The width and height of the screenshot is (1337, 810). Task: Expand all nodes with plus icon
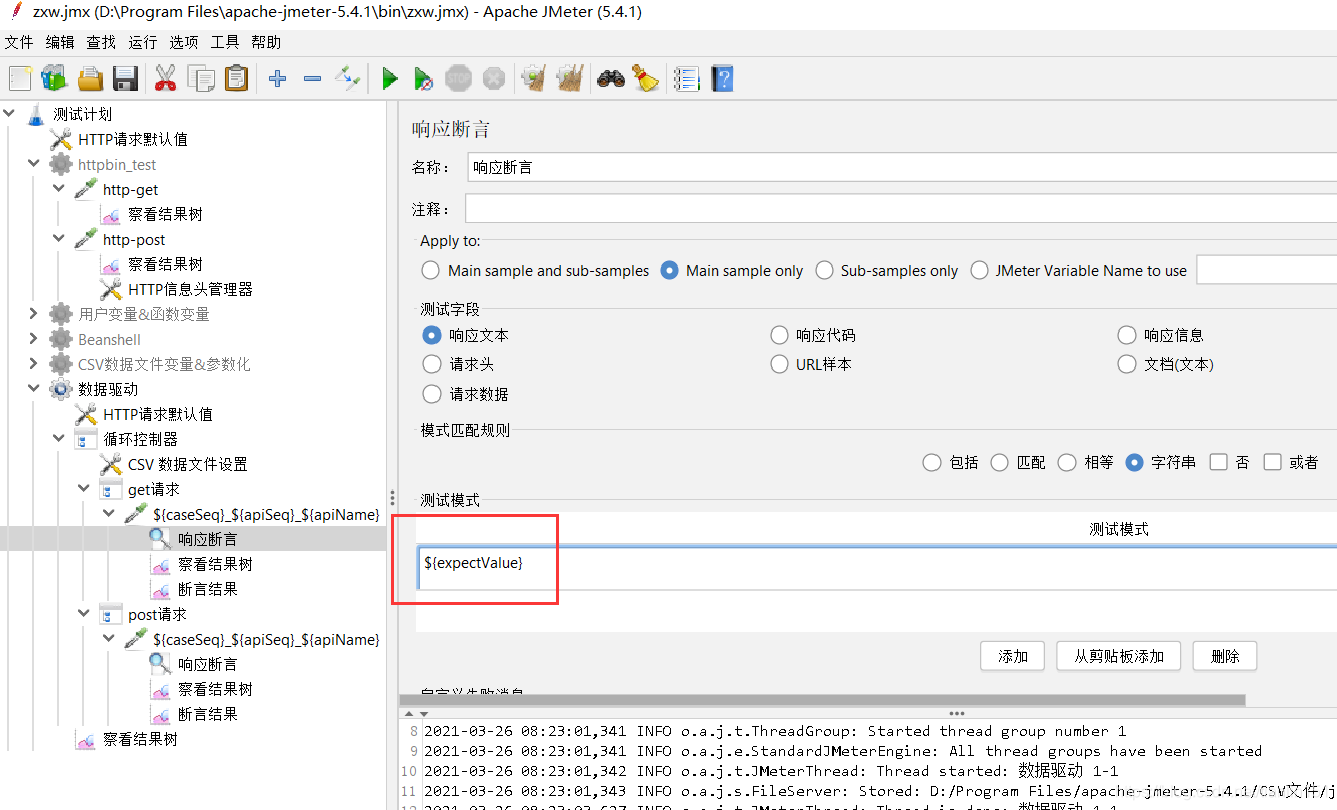pos(278,78)
